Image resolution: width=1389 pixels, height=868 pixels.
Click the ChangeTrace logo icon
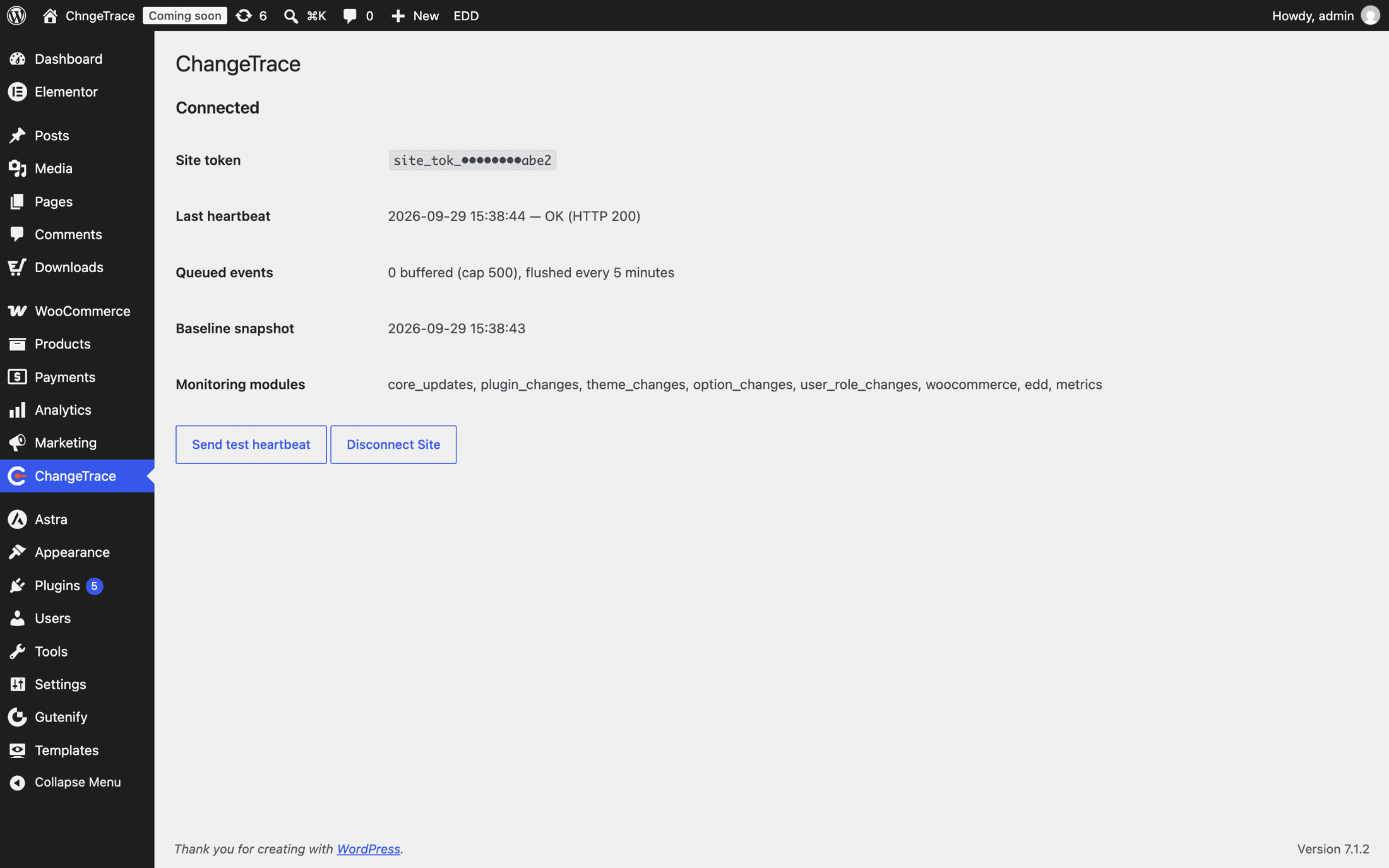click(x=18, y=476)
